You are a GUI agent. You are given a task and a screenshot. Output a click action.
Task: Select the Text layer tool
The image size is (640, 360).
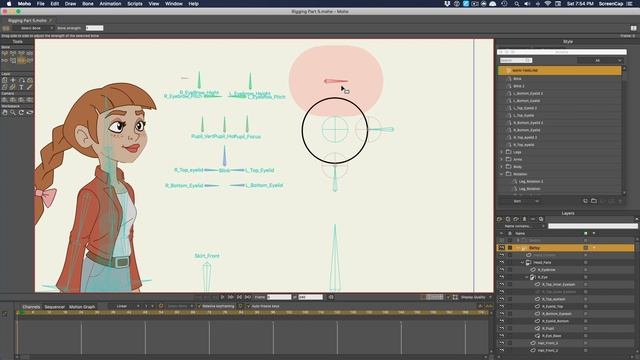[x=21, y=87]
